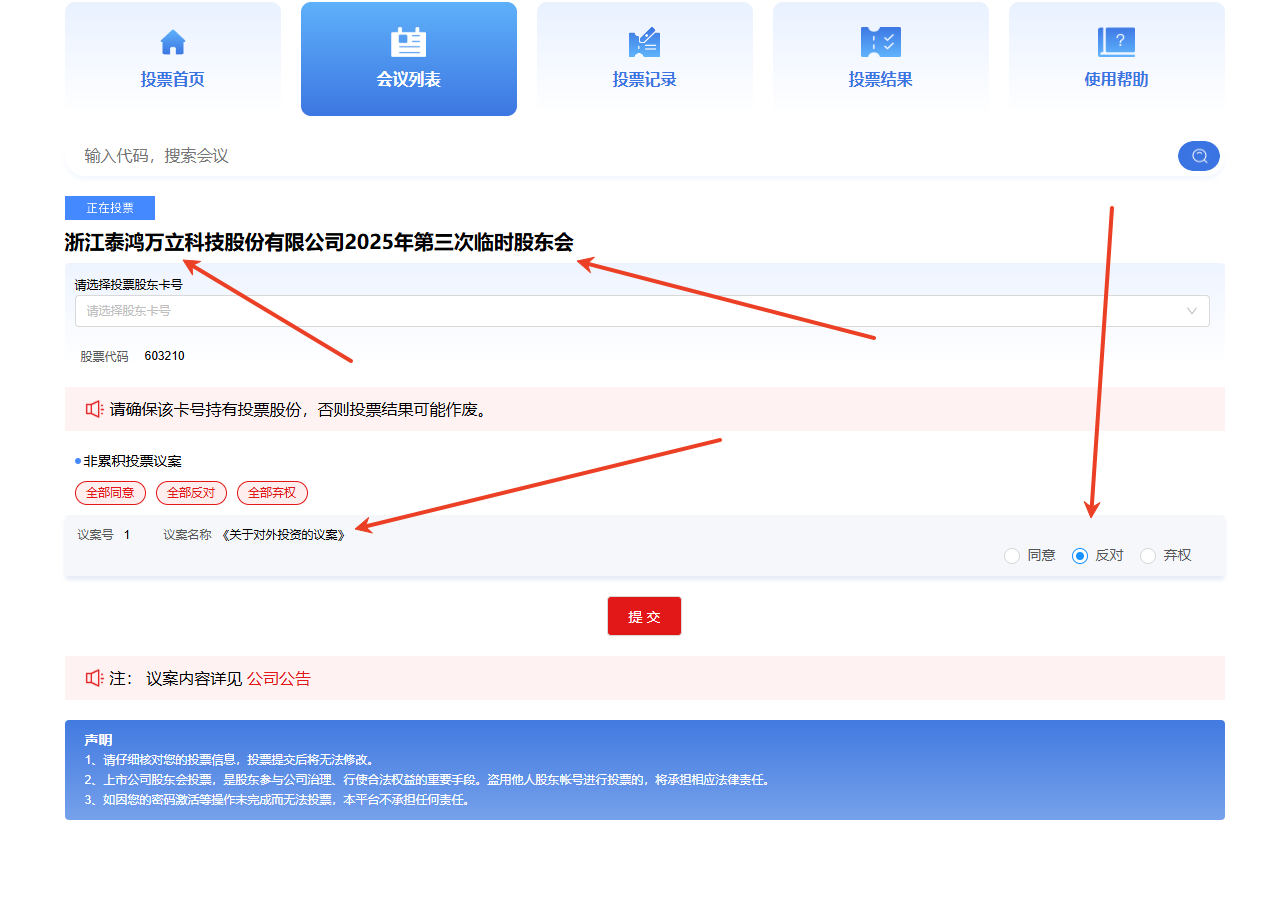Open the 投票首页 tab label
Viewport: 1273px width, 919px height.
tap(173, 80)
